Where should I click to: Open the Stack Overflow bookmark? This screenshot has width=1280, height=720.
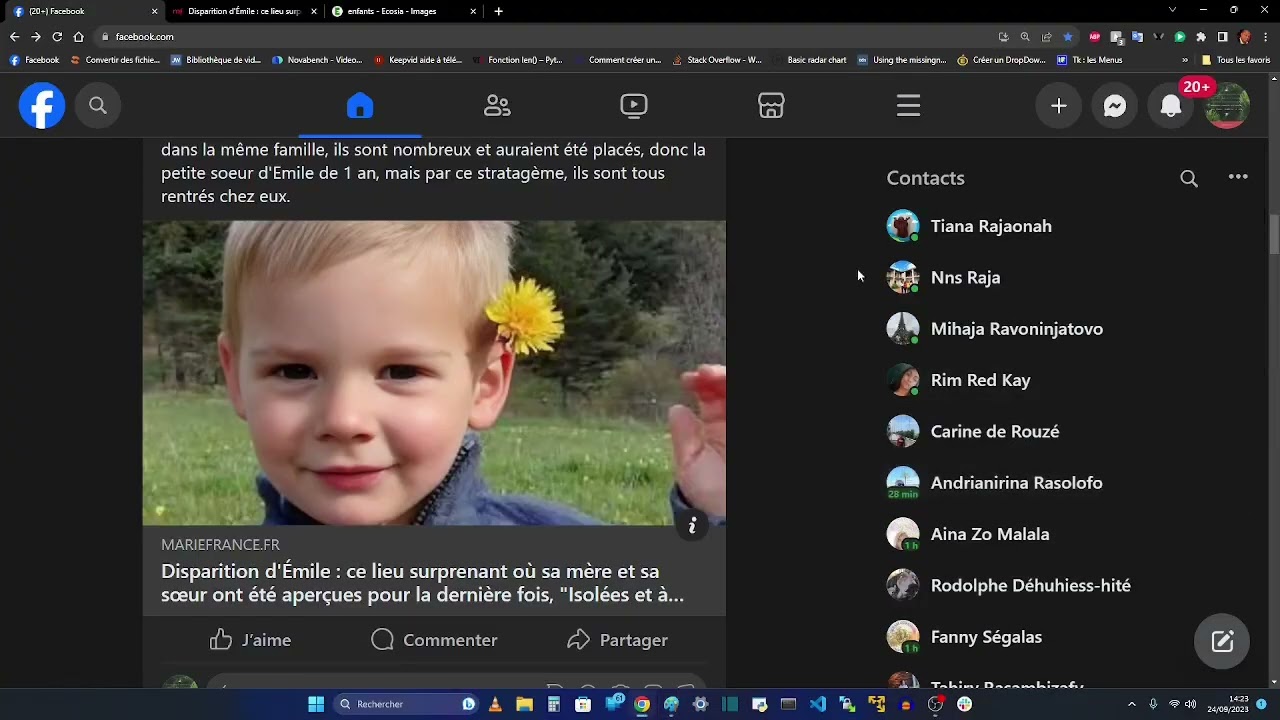pos(716,60)
